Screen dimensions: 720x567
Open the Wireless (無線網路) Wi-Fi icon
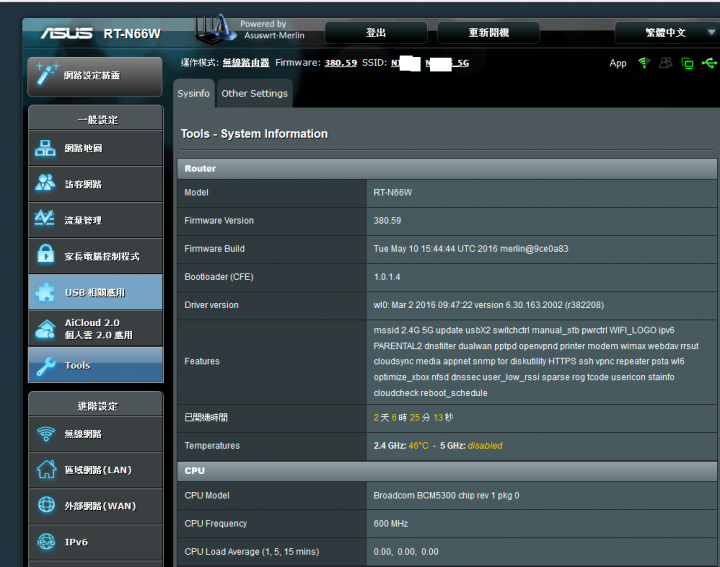[46, 433]
